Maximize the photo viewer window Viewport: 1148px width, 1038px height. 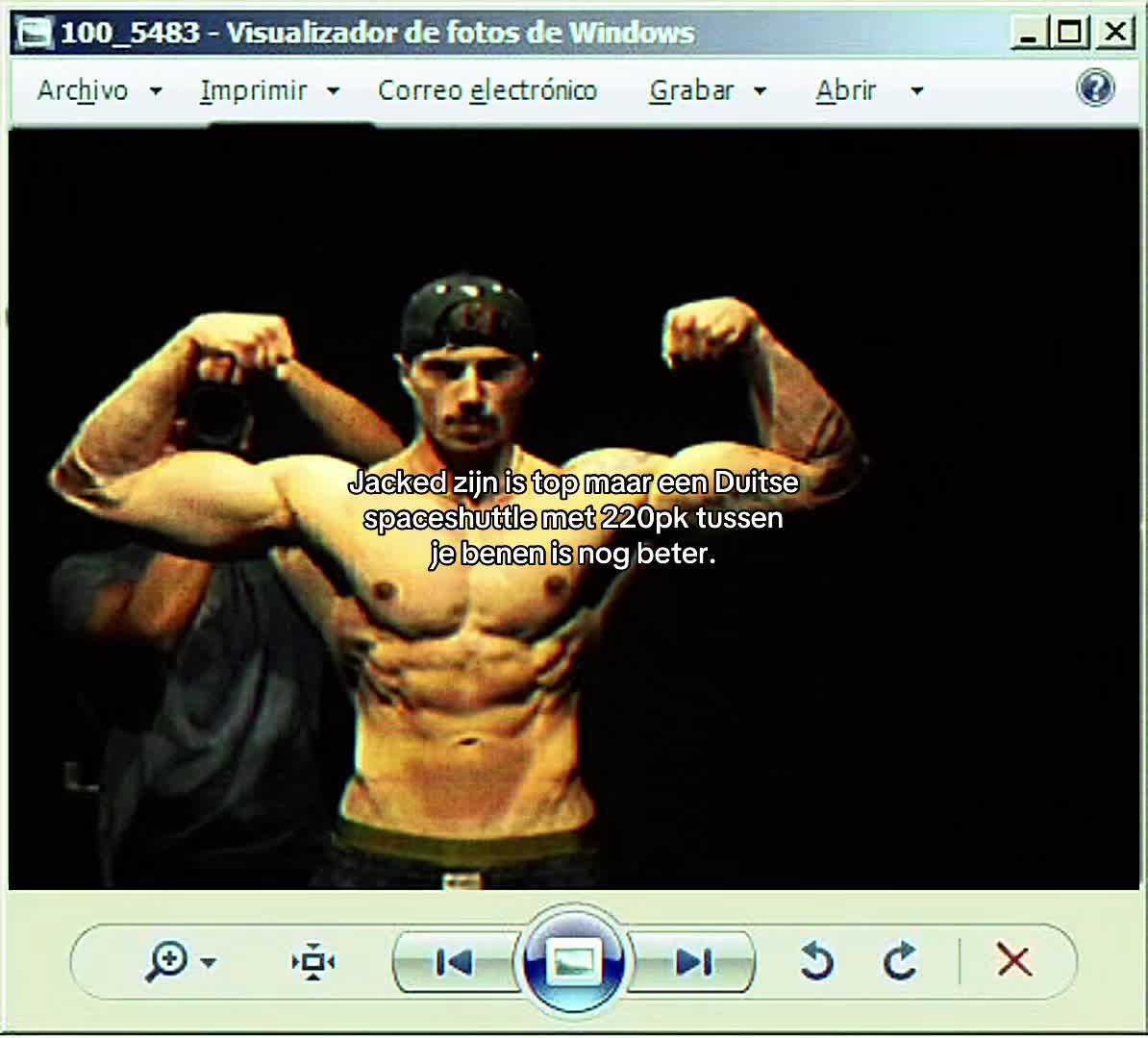[x=1069, y=33]
